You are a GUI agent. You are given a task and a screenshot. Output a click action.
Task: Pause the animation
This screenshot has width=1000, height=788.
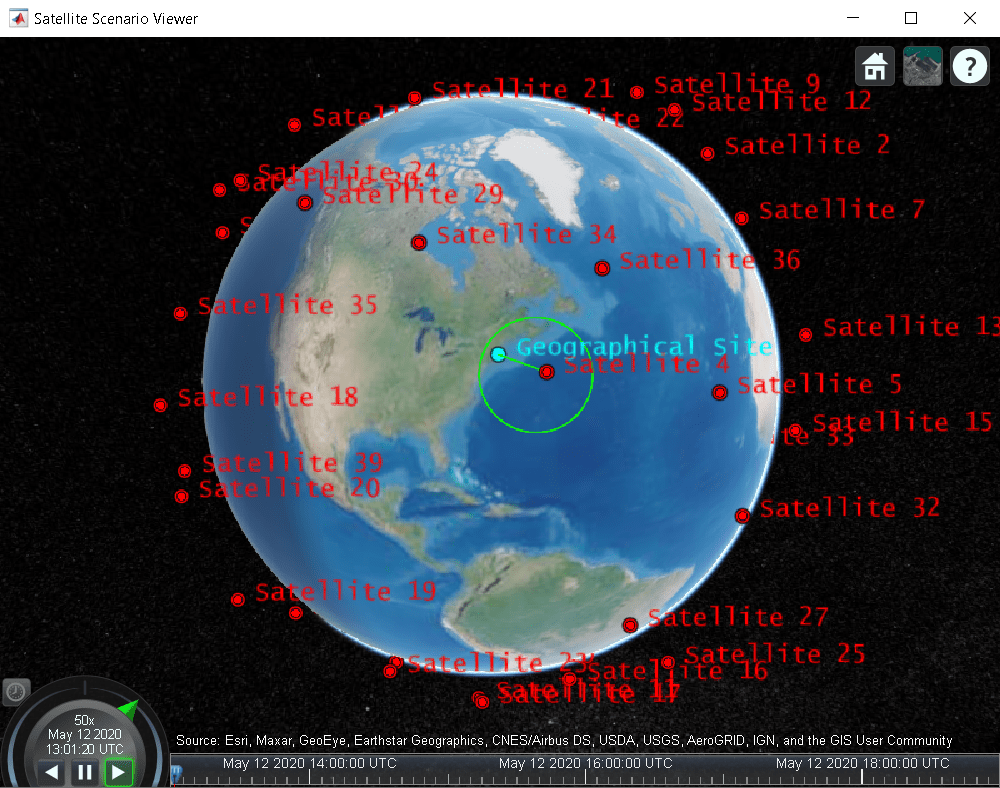tap(85, 773)
